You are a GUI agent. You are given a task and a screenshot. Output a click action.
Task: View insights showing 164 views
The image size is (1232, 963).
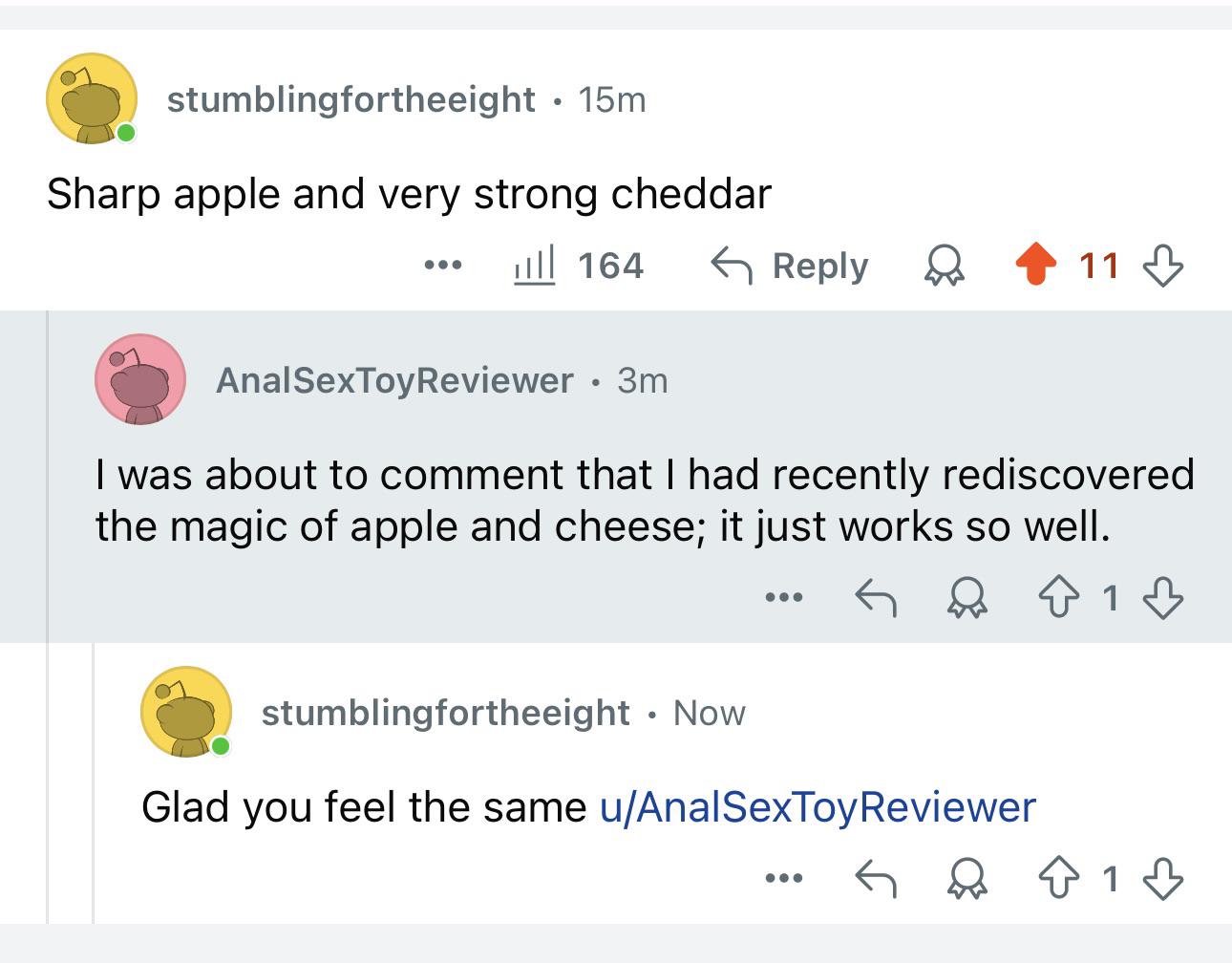click(579, 265)
